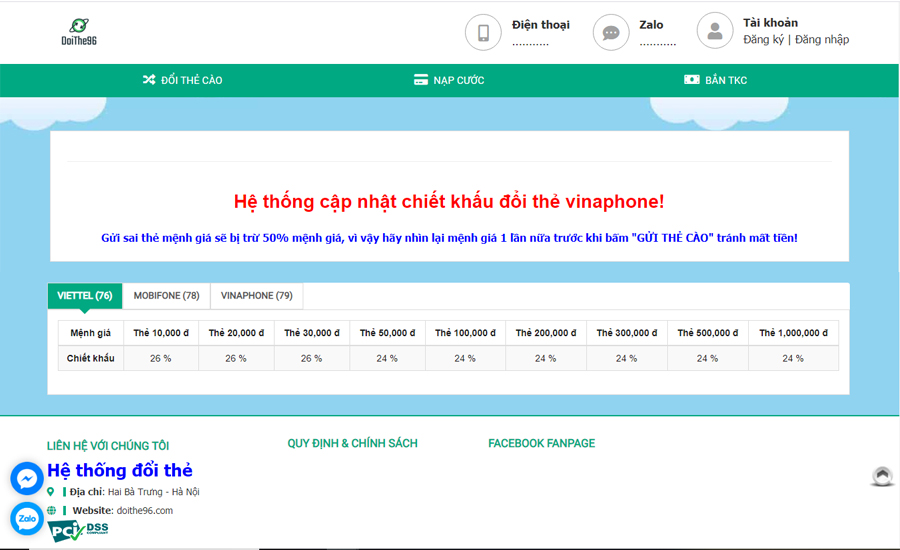Click the Quy định & chính sách heading
The height and width of the screenshot is (550, 900).
coord(352,443)
